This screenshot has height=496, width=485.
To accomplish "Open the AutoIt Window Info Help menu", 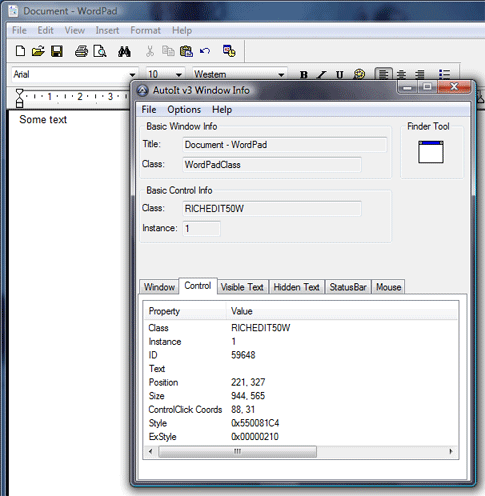I will (222, 110).
